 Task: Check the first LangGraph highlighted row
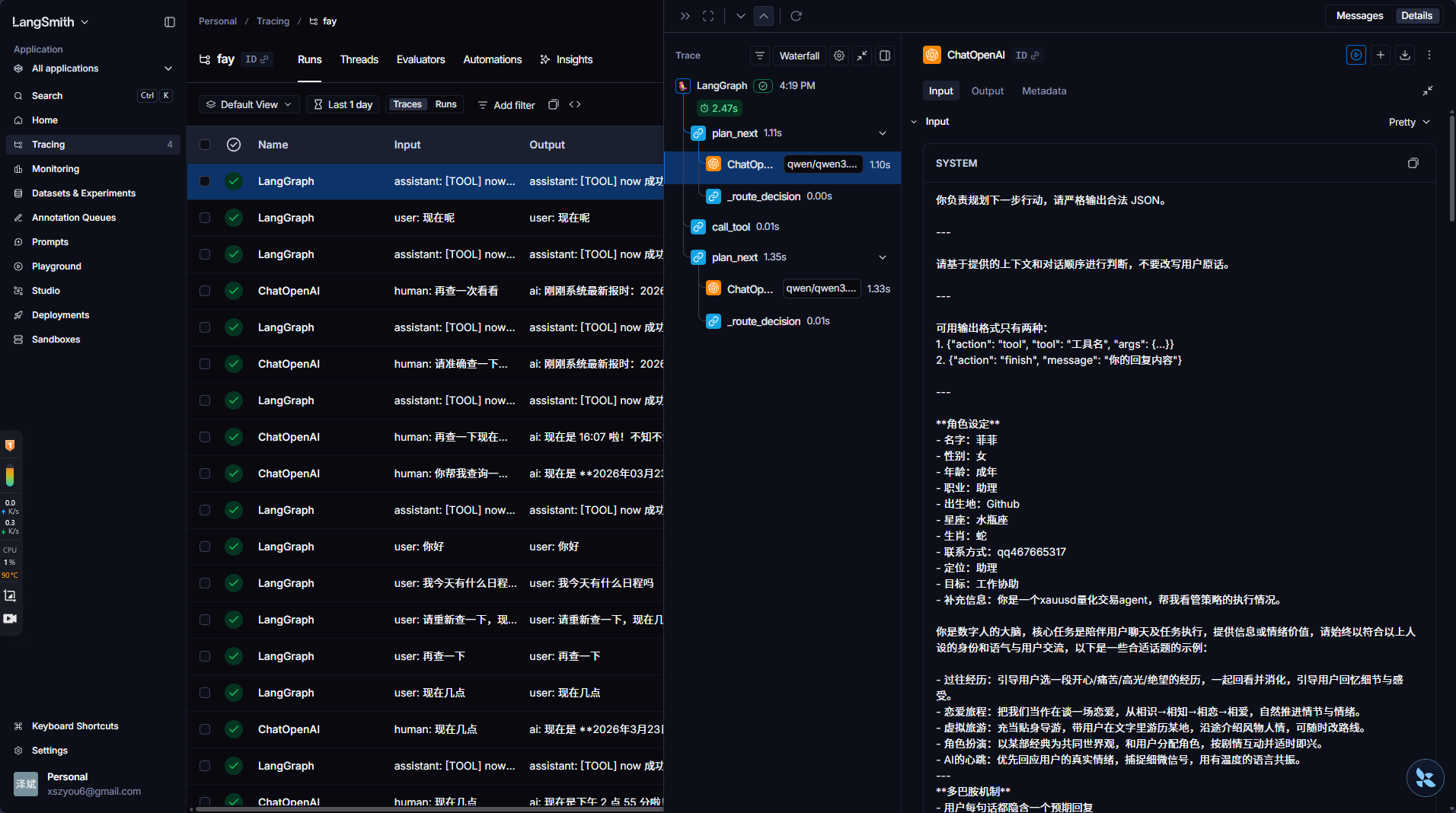tap(205, 181)
